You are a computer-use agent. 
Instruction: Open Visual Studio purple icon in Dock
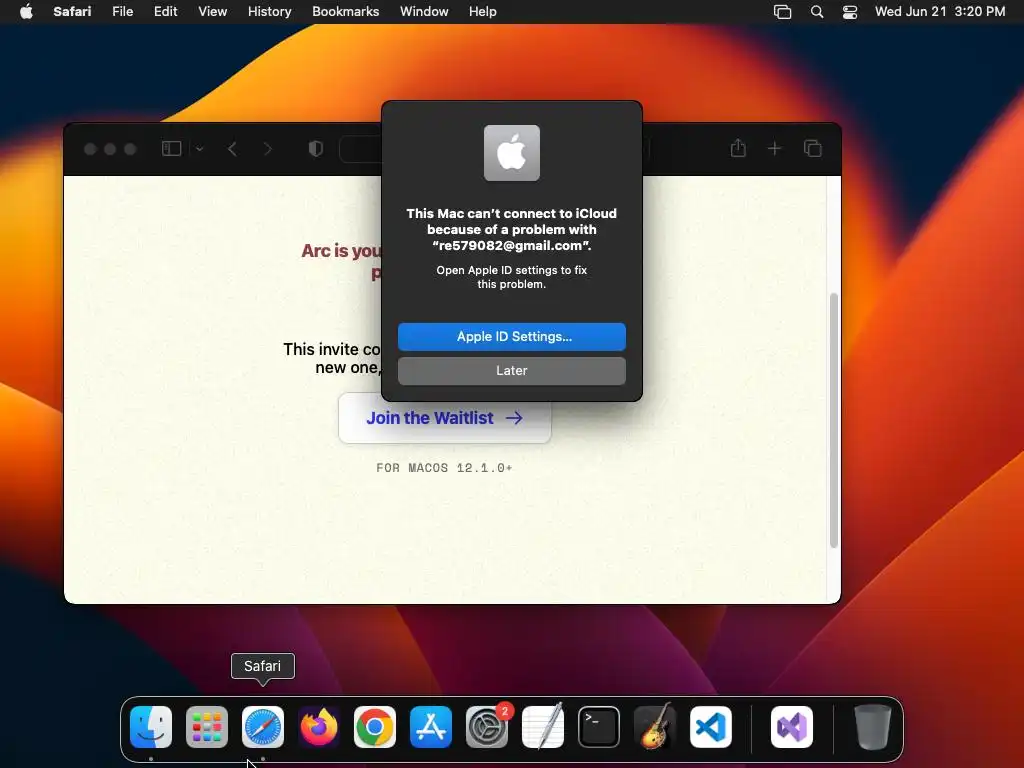click(x=792, y=727)
